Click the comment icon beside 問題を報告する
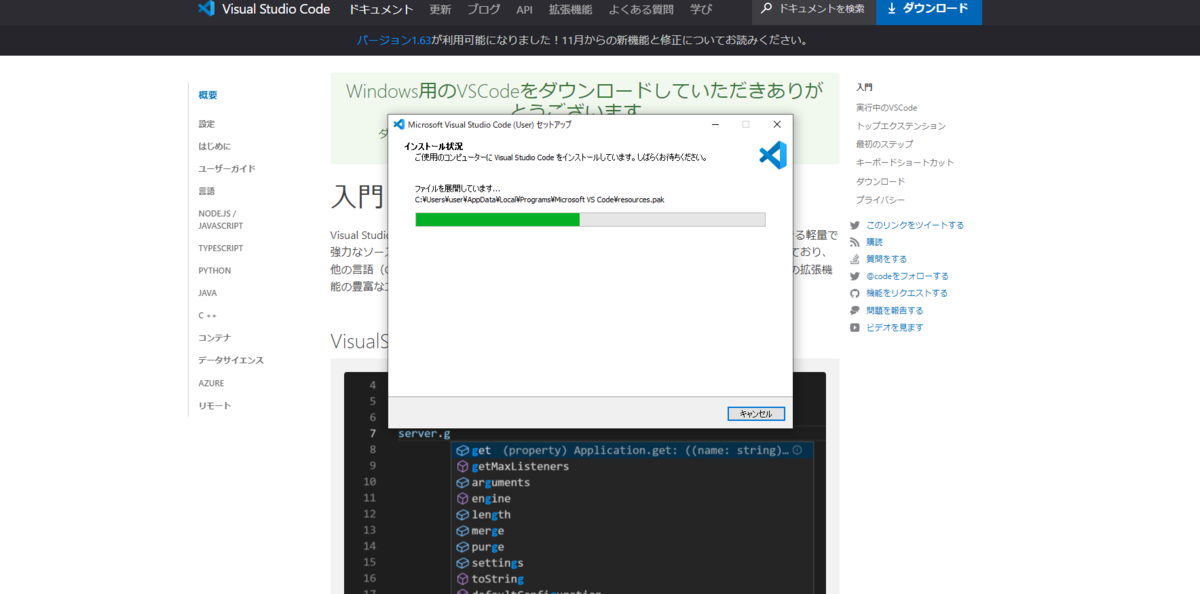Viewport: 1200px width, 594px height. tap(855, 310)
